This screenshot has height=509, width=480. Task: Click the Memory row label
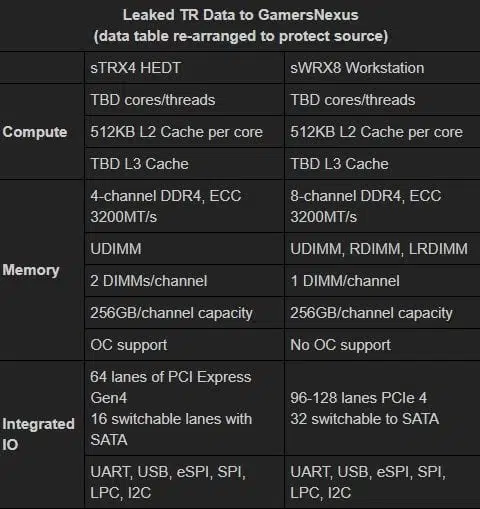[x=31, y=270]
